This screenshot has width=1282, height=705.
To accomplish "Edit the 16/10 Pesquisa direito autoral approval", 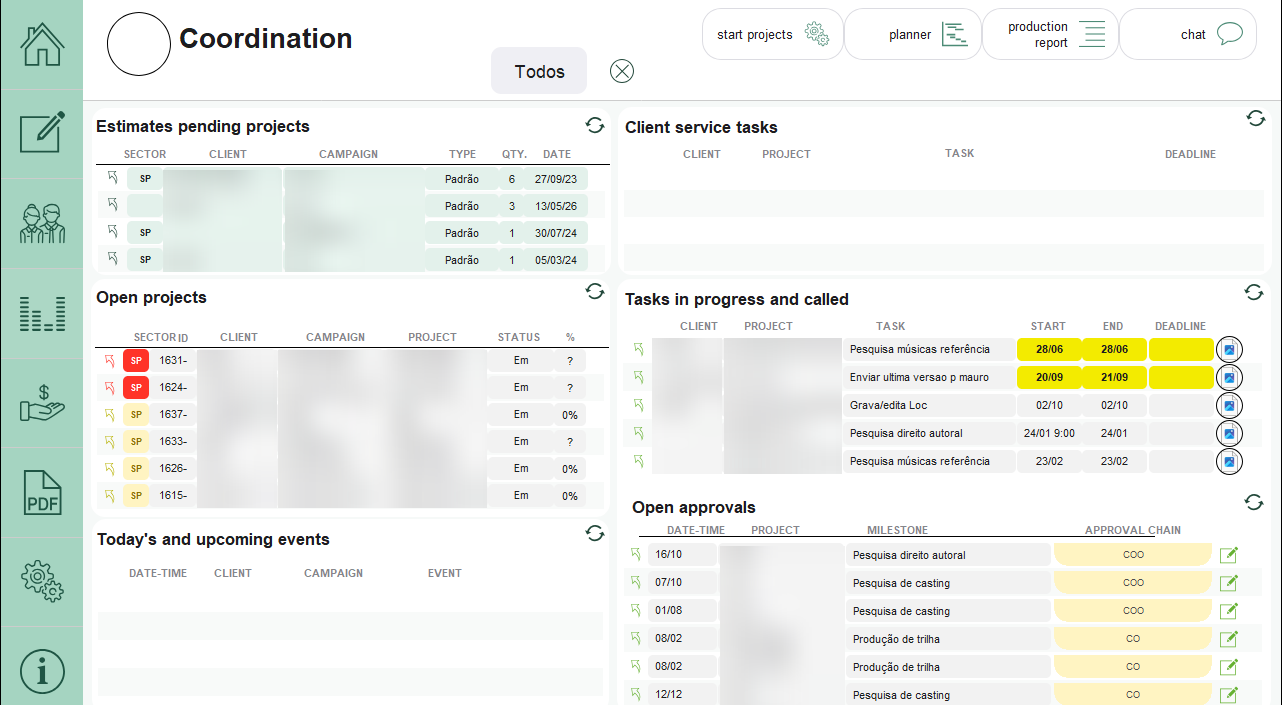I will pos(1229,555).
